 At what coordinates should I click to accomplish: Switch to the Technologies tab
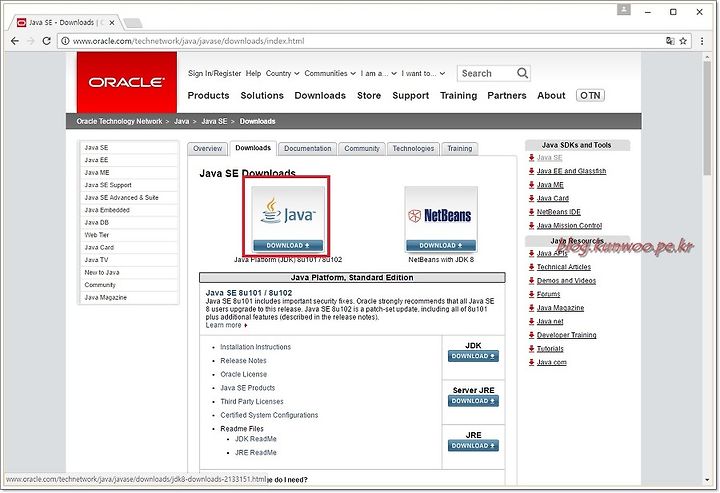pyautogui.click(x=413, y=149)
